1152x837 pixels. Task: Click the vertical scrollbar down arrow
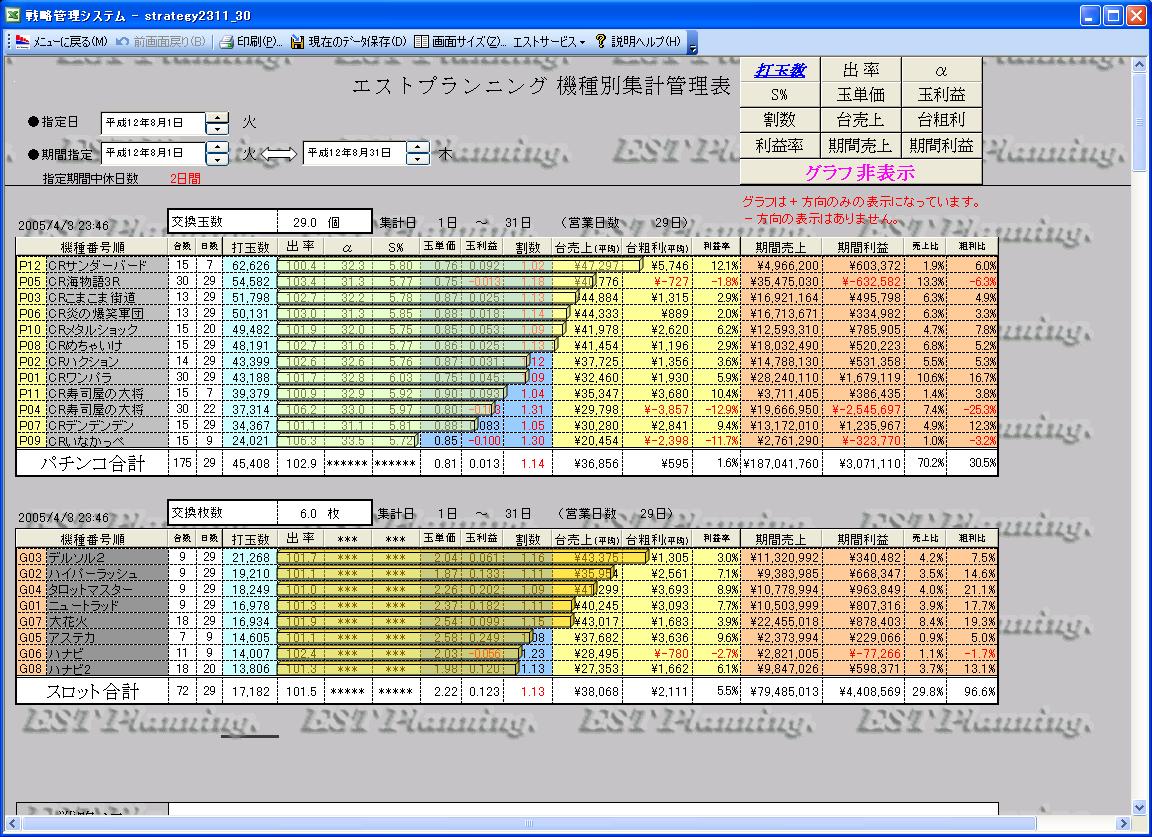pos(1140,808)
